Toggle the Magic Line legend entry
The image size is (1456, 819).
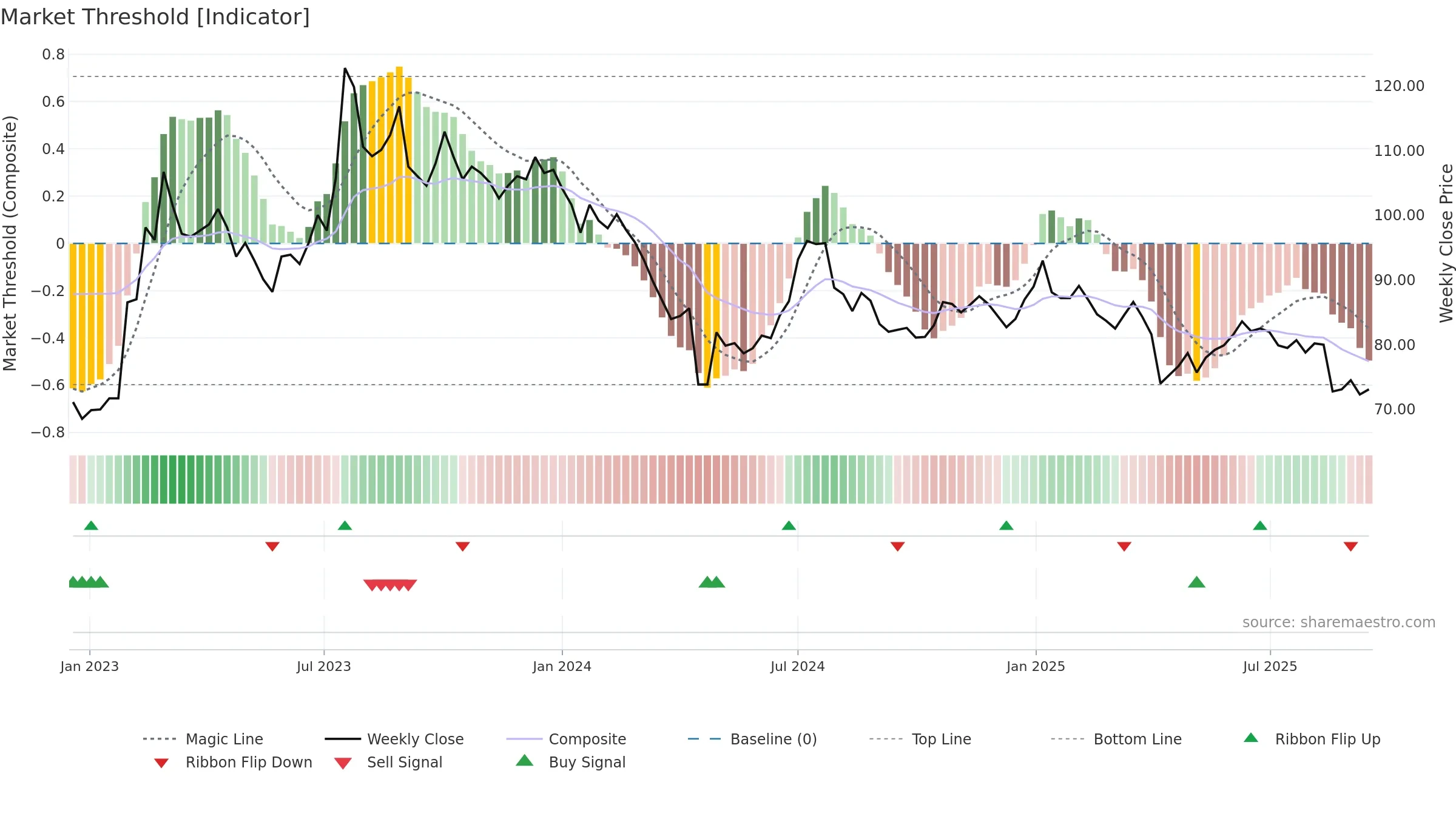203,739
